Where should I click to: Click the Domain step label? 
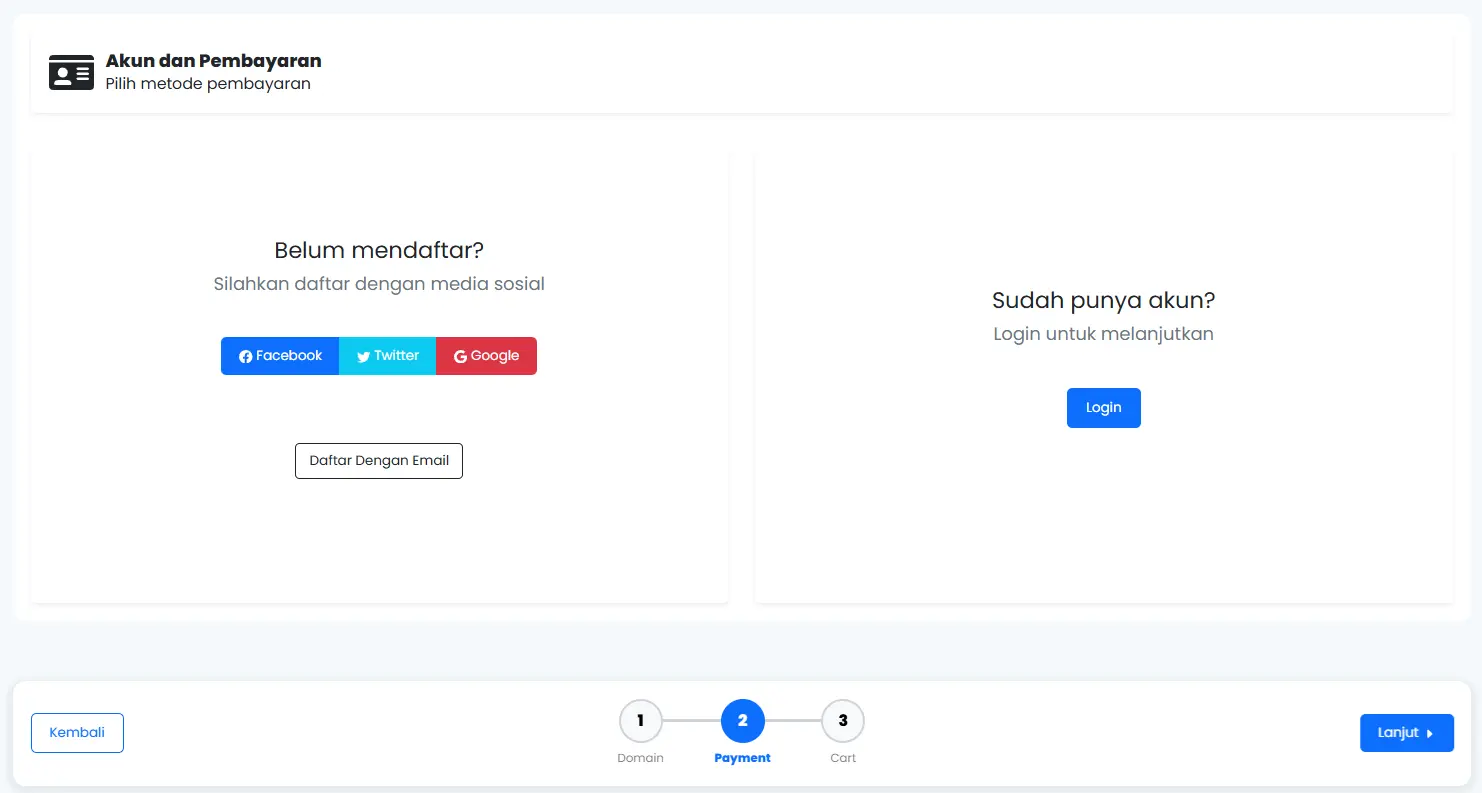pos(641,758)
